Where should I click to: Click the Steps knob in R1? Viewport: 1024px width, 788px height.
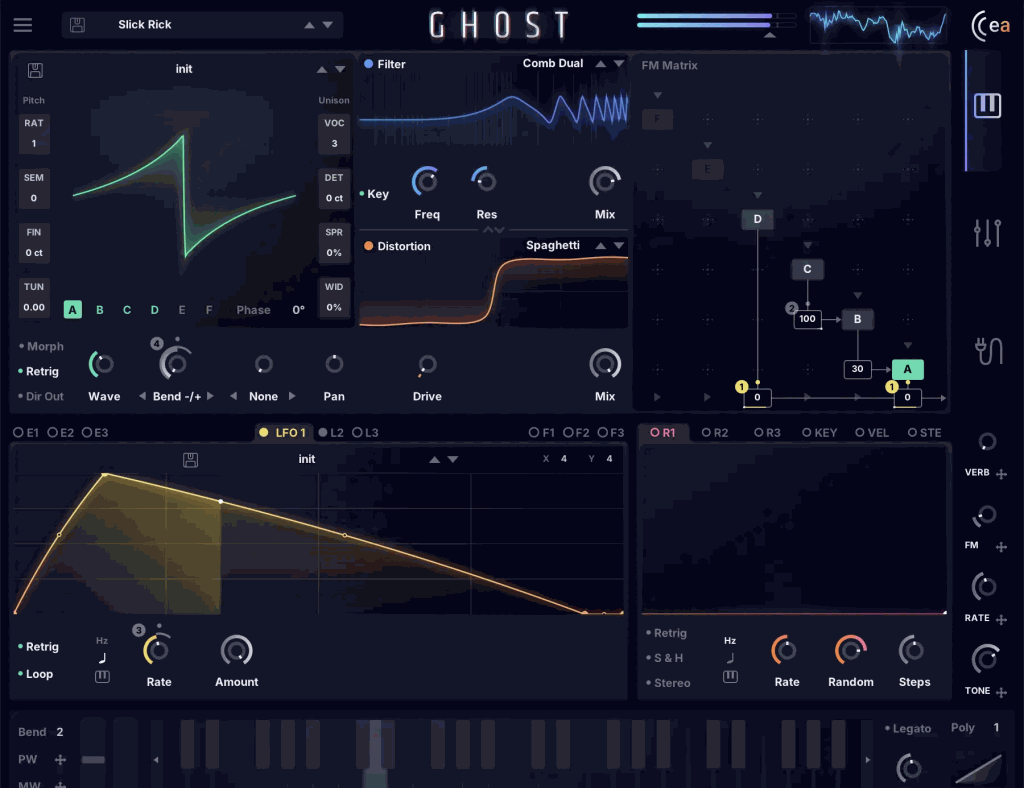(912, 650)
